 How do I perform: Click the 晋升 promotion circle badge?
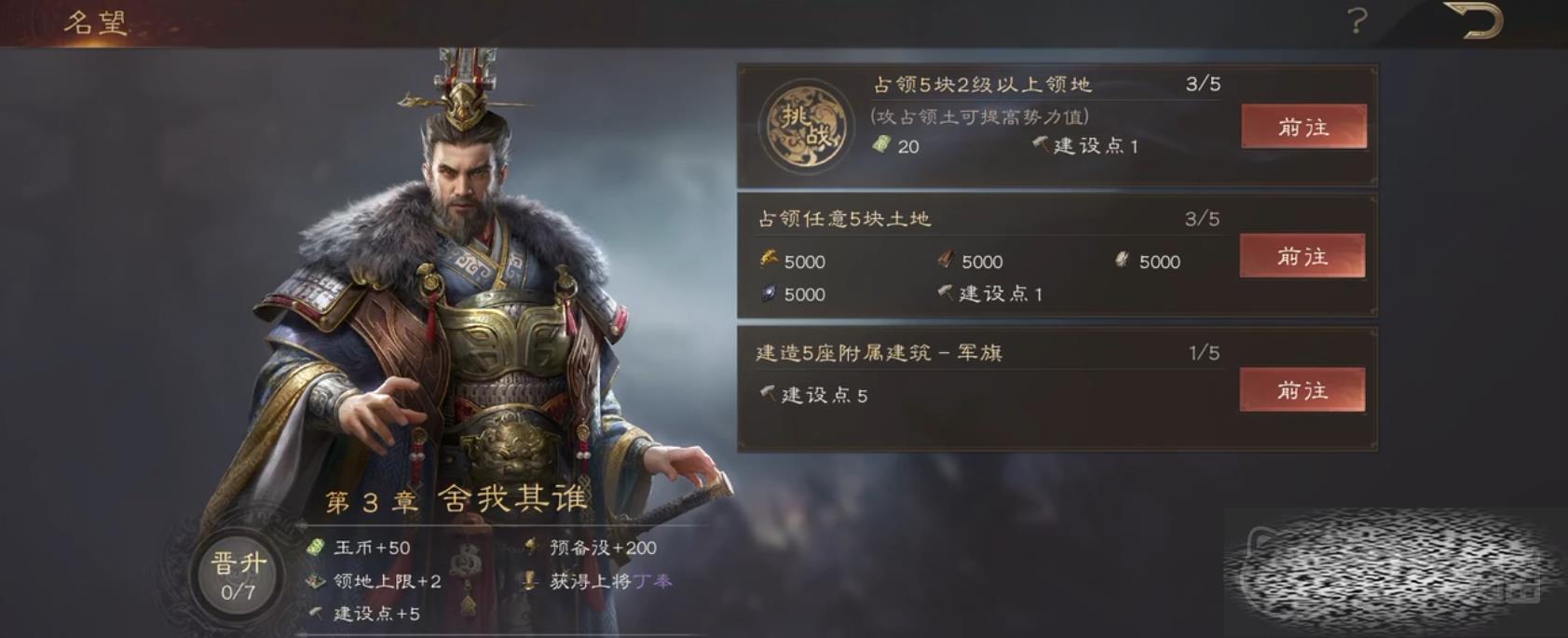[238, 575]
